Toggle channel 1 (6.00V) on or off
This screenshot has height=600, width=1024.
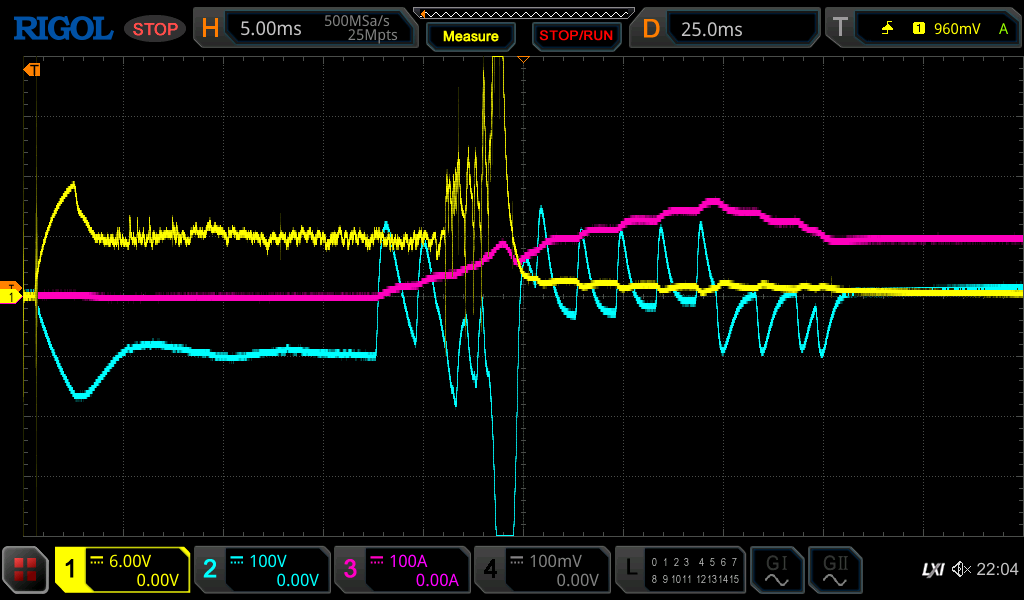(122, 570)
